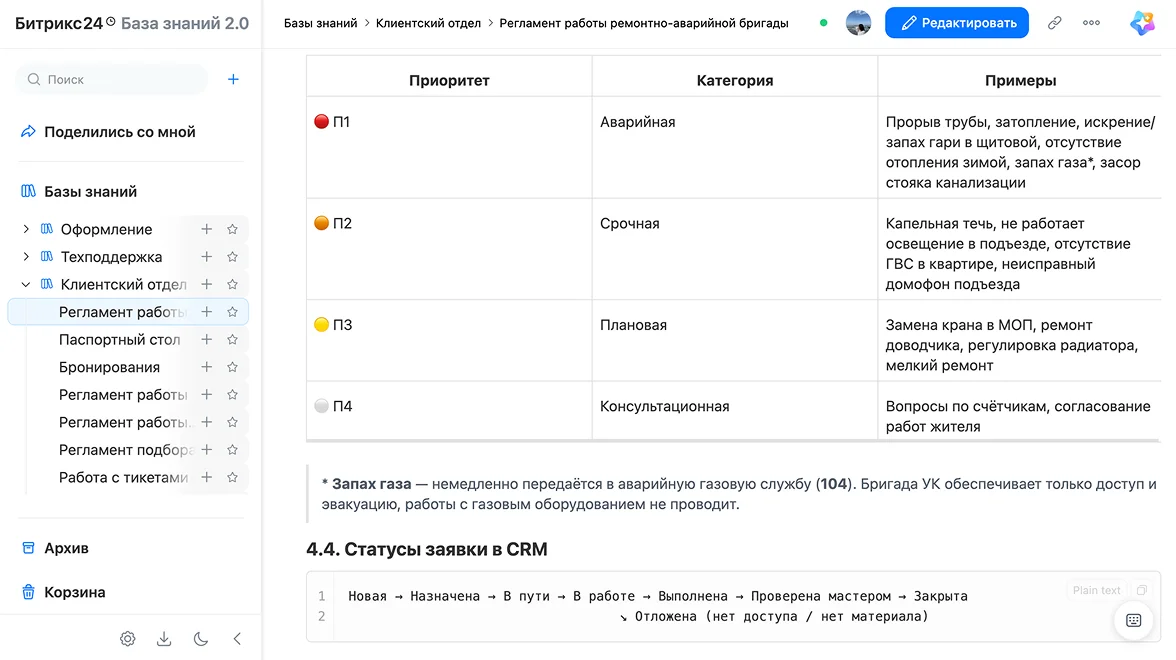Focus the Поиск search field
Image resolution: width=1176 pixels, height=660 pixels.
point(111,80)
